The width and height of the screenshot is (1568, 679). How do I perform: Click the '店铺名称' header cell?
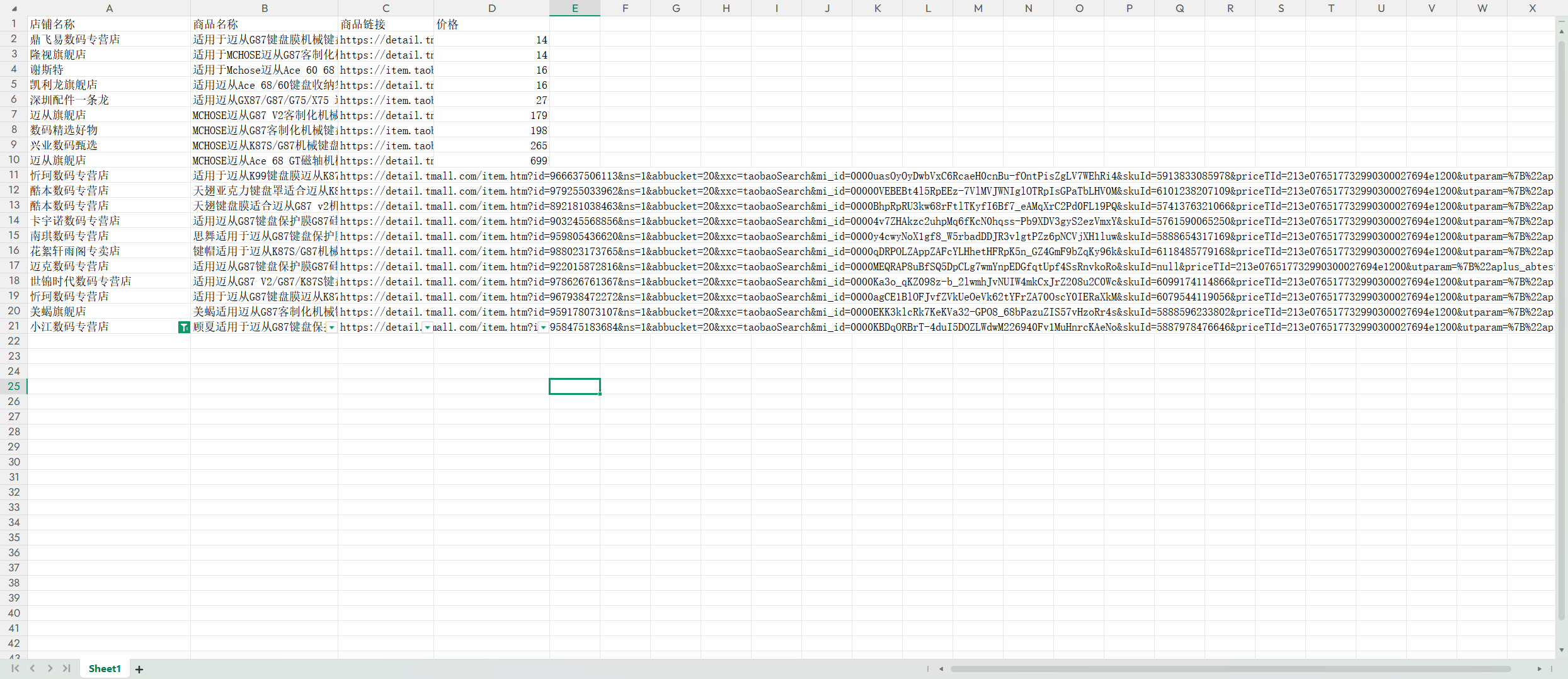109,24
